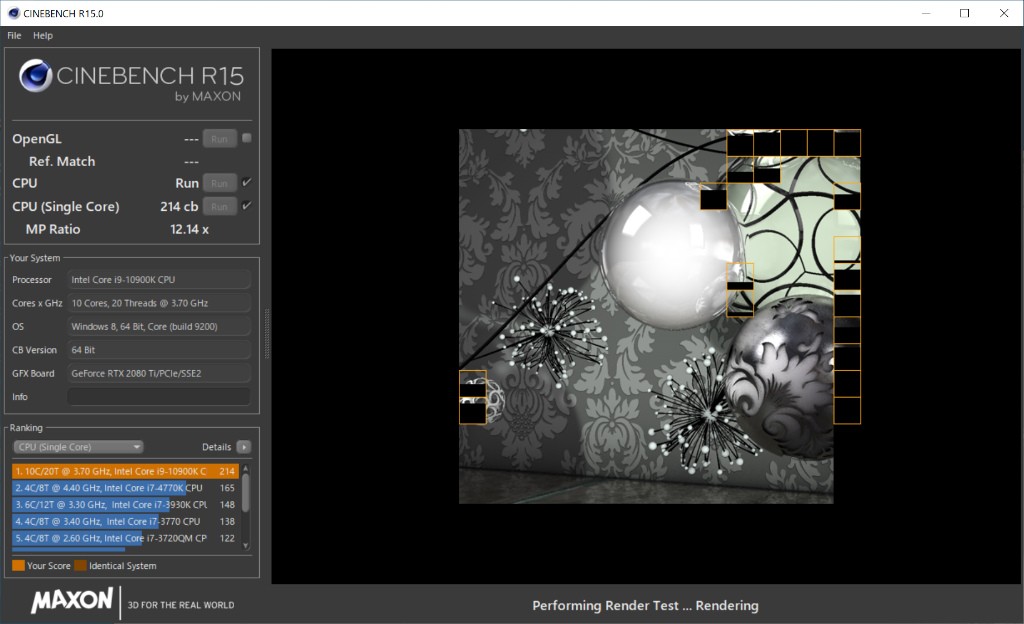
Task: Expand ranking Details with the arrow button
Action: [244, 447]
